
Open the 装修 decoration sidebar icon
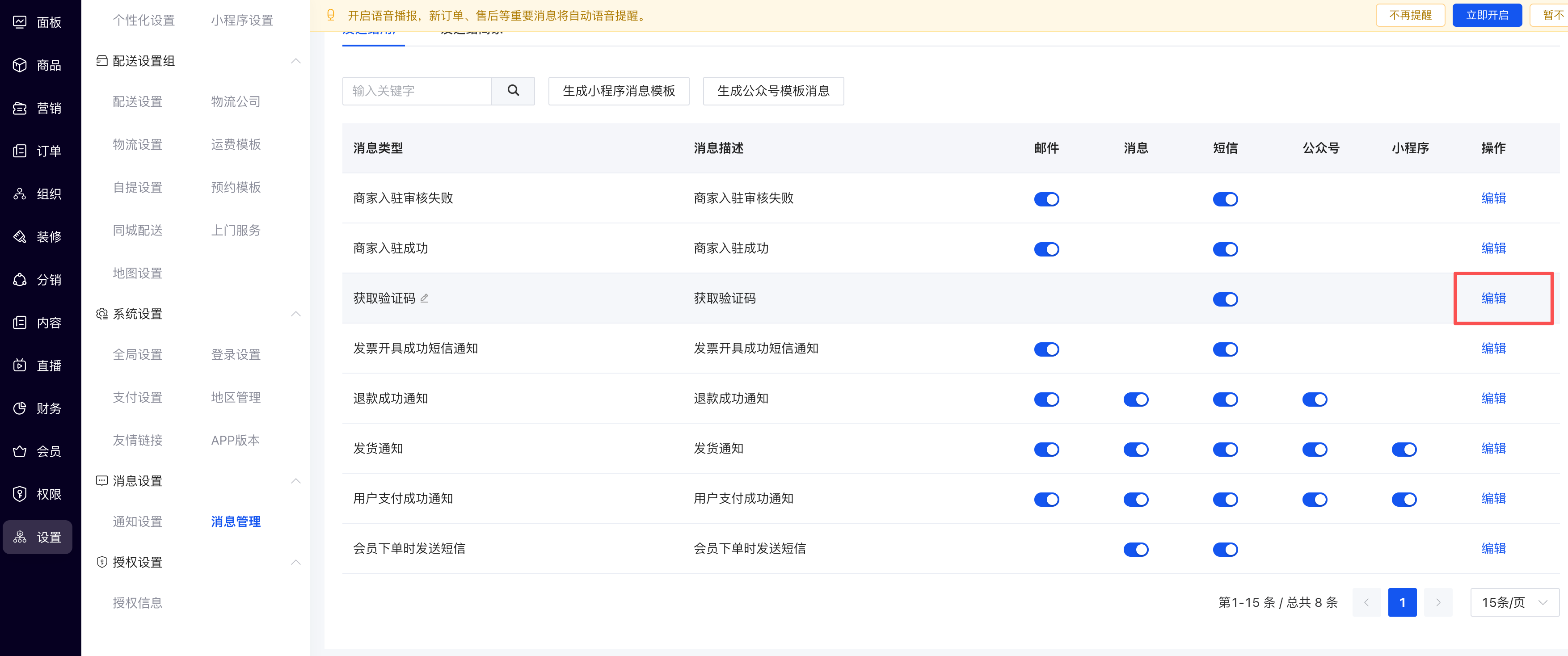(x=20, y=237)
